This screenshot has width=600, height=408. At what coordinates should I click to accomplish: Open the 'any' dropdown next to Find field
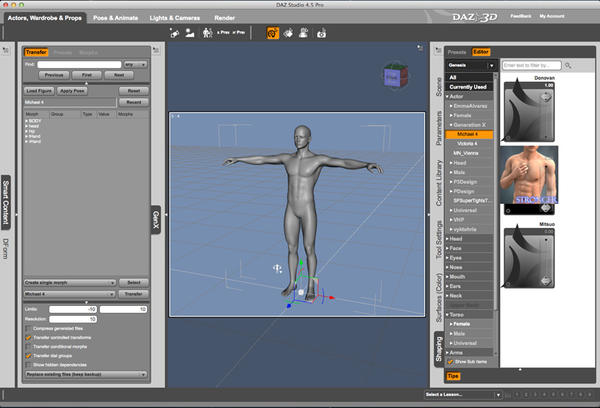pyautogui.click(x=135, y=65)
